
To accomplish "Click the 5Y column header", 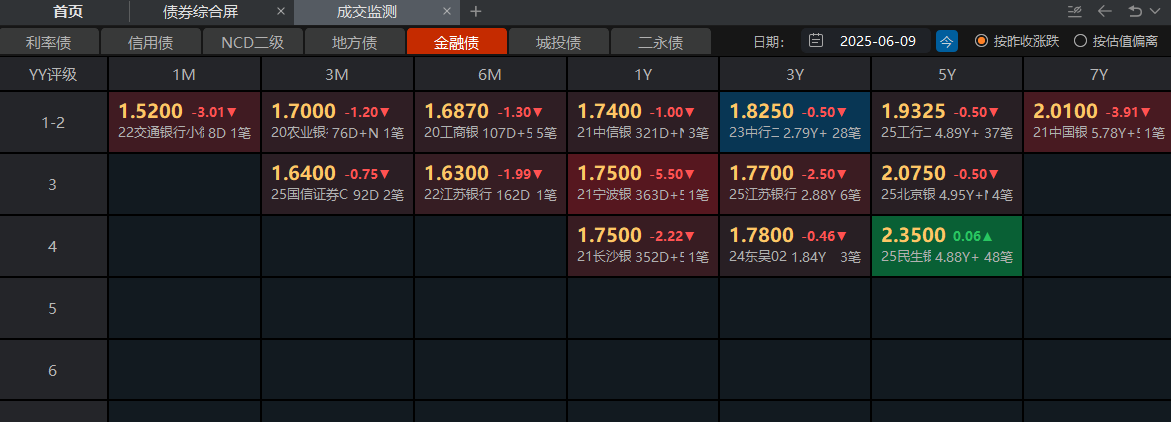I will (x=946, y=74).
